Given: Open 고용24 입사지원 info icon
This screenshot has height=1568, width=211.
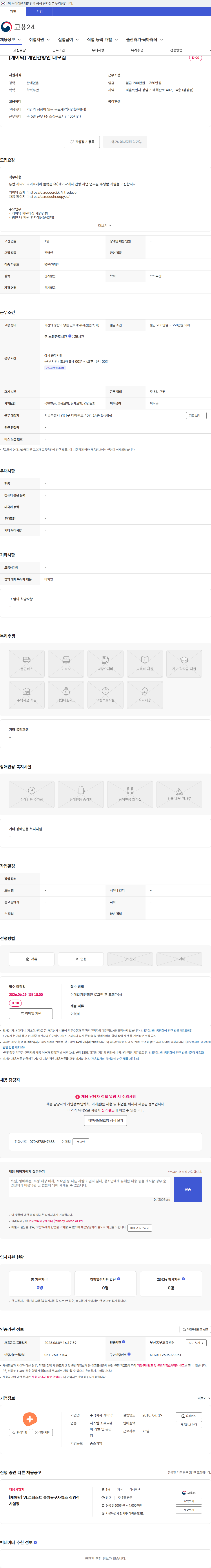Looking at the screenshot, I should 183,1279.
